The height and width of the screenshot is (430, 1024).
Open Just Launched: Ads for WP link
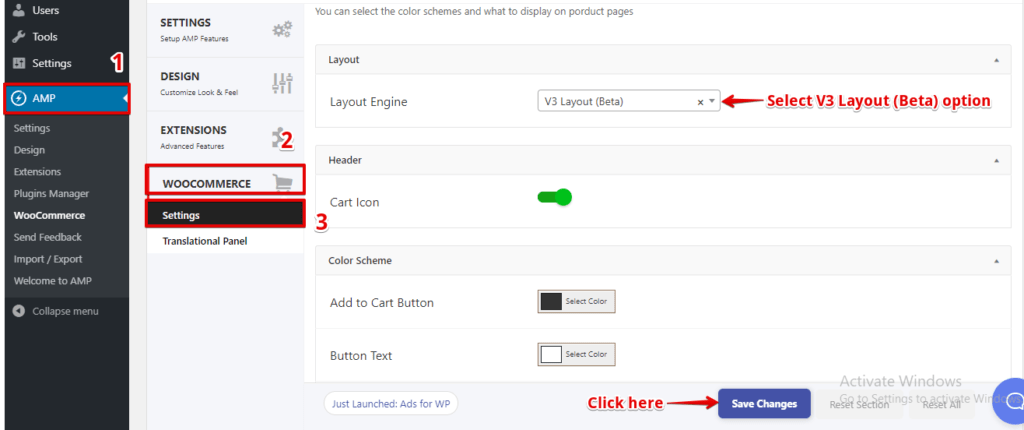391,404
